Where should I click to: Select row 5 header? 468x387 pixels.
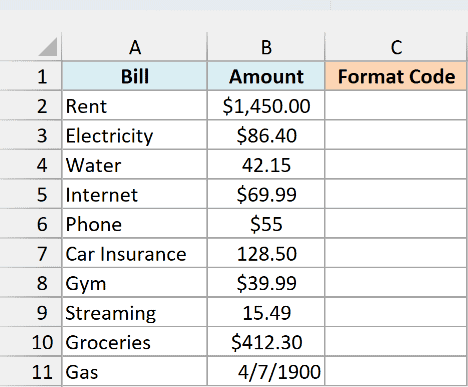click(x=31, y=194)
